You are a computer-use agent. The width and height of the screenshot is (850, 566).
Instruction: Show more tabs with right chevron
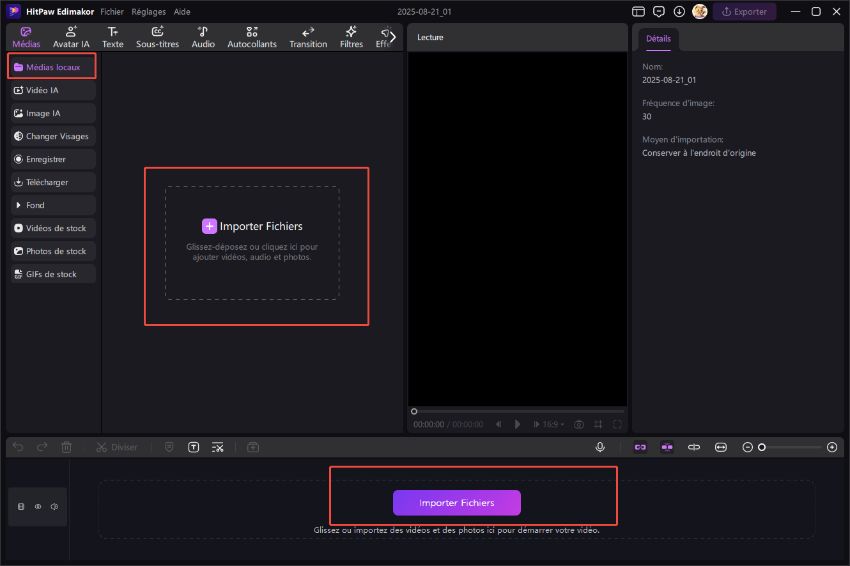click(392, 37)
